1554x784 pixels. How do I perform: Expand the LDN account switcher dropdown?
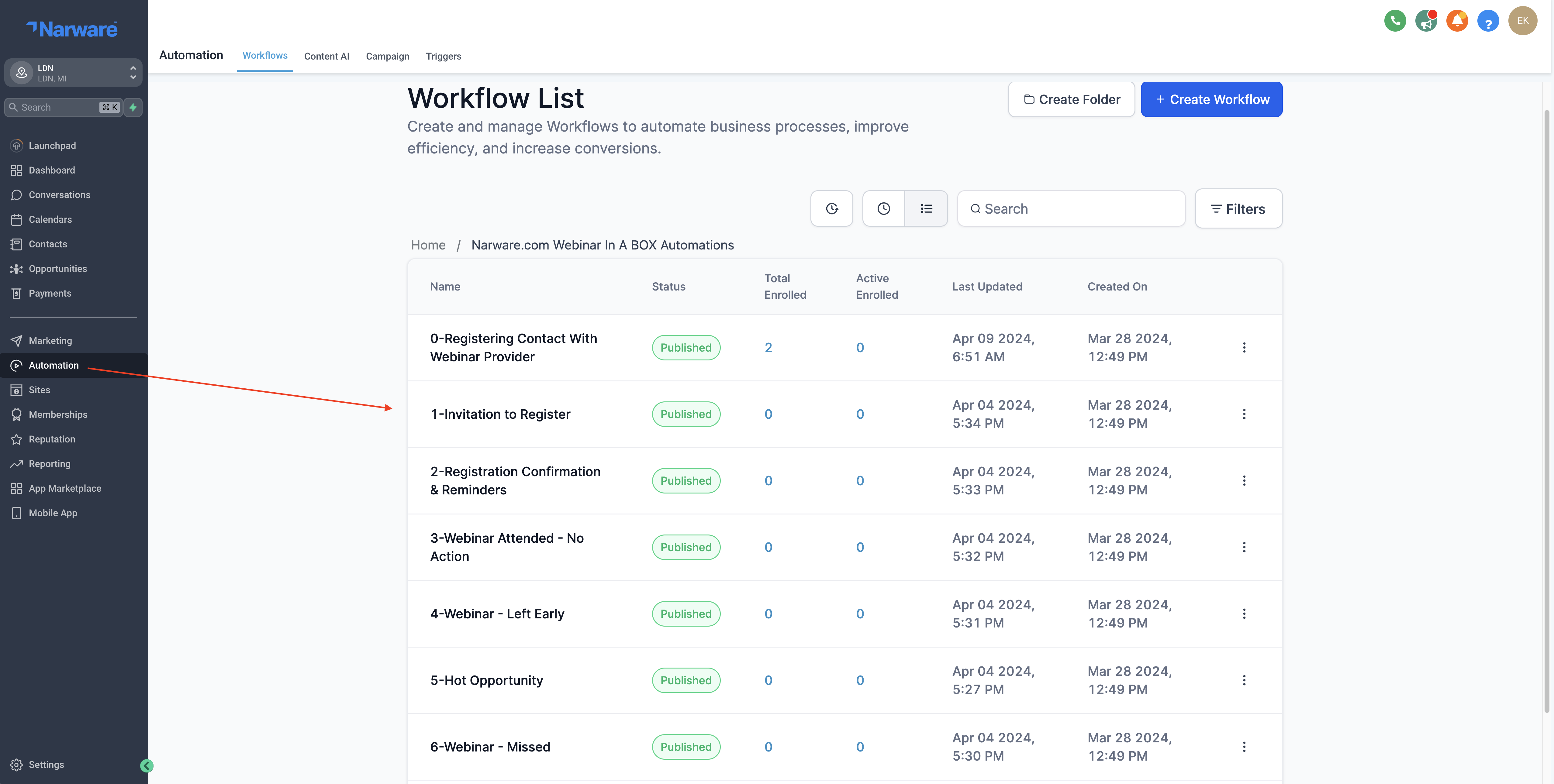point(74,73)
